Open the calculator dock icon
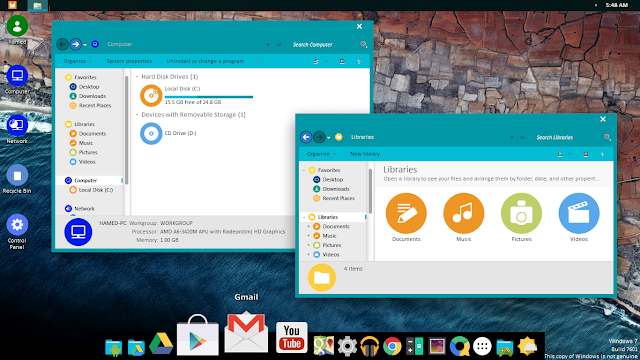This screenshot has height=360, width=640. (415, 347)
